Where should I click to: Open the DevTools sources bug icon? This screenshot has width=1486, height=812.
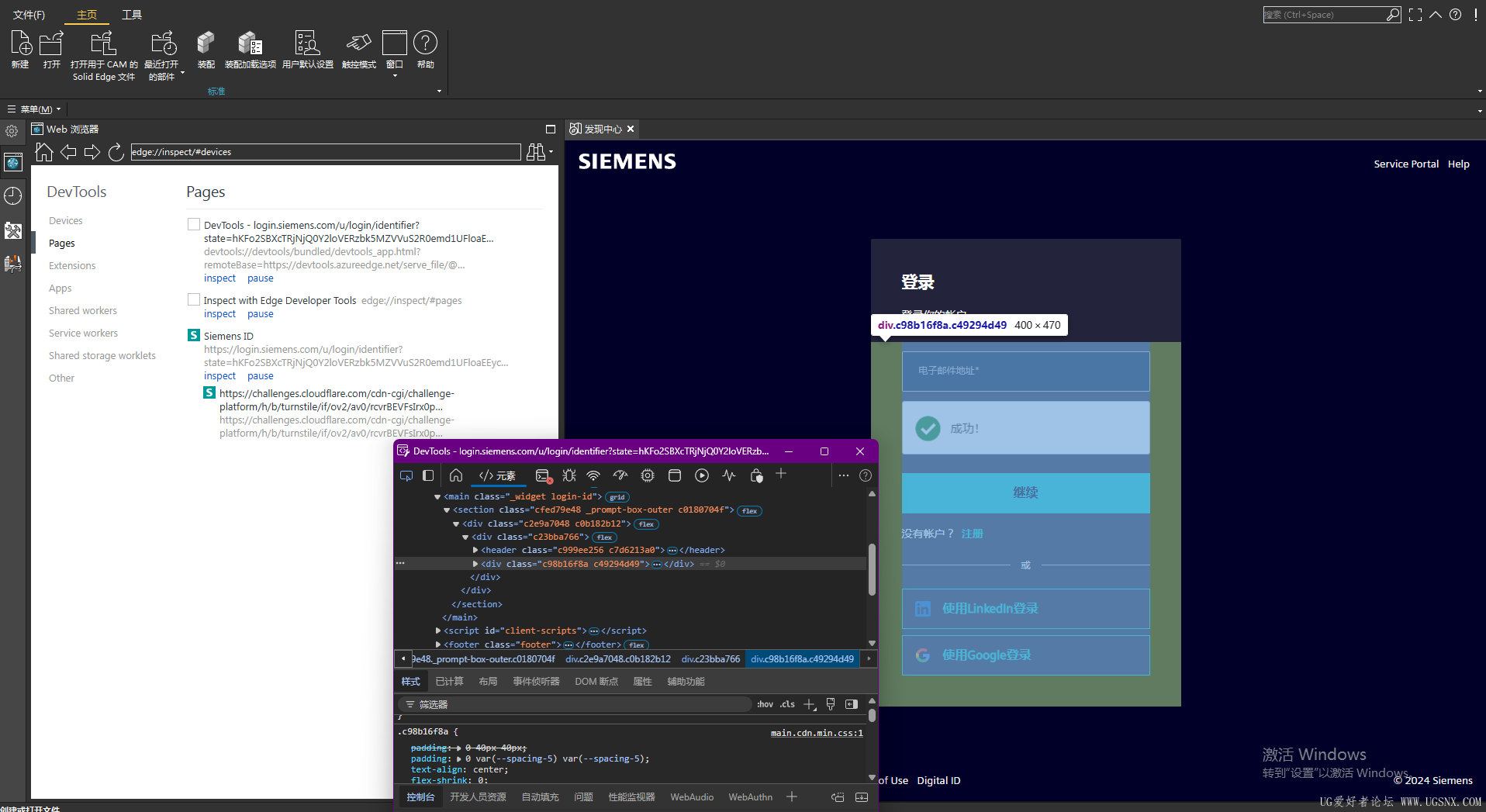pos(569,475)
